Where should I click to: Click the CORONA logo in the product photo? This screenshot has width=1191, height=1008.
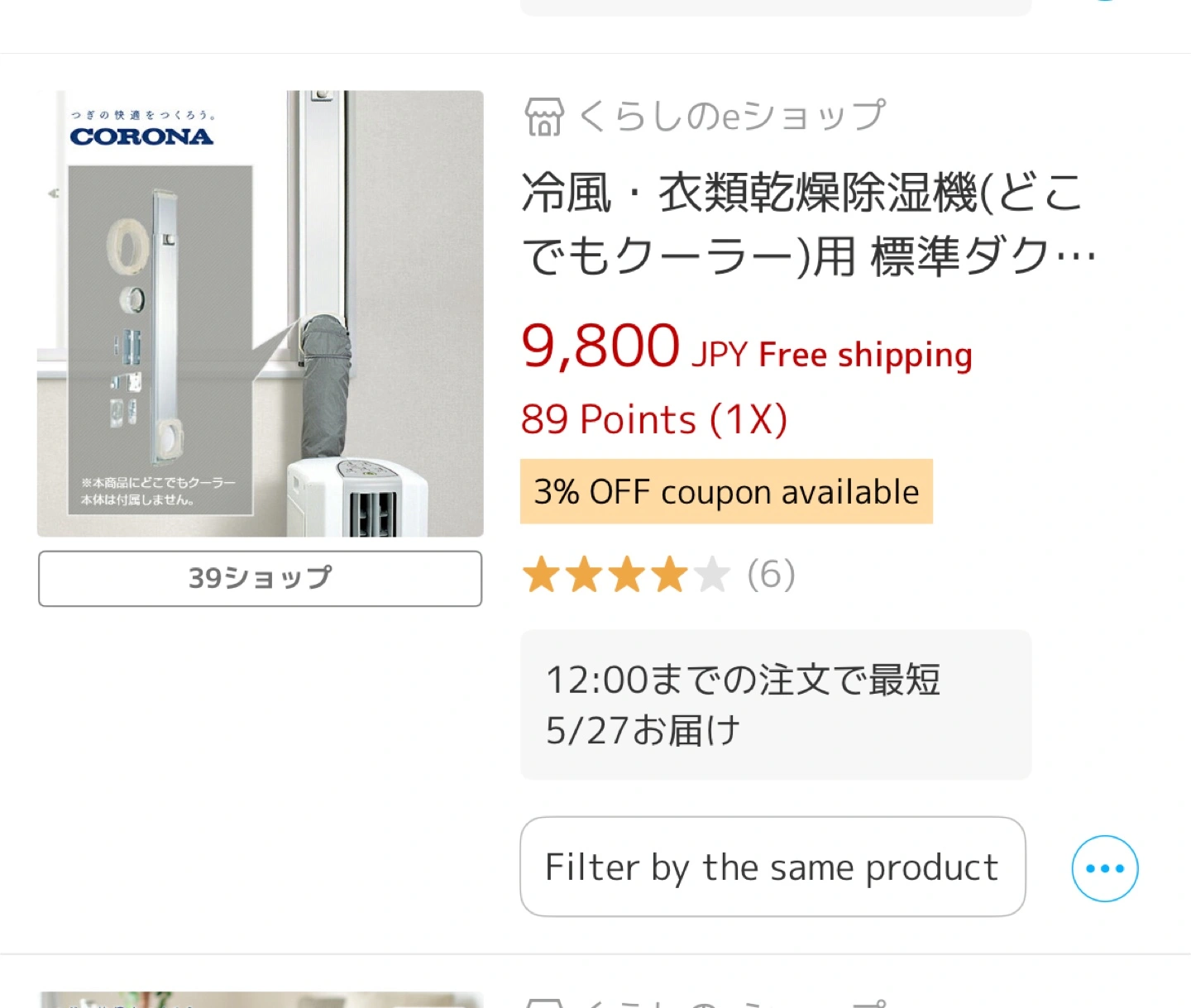141,136
